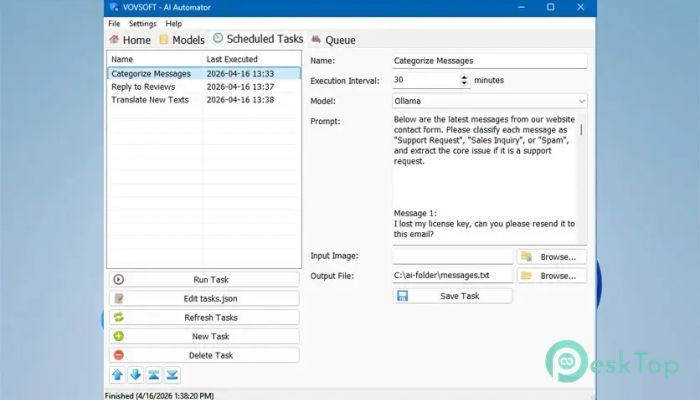The height and width of the screenshot is (400, 700).
Task: Click the Last Executed column header
Action: point(251,59)
